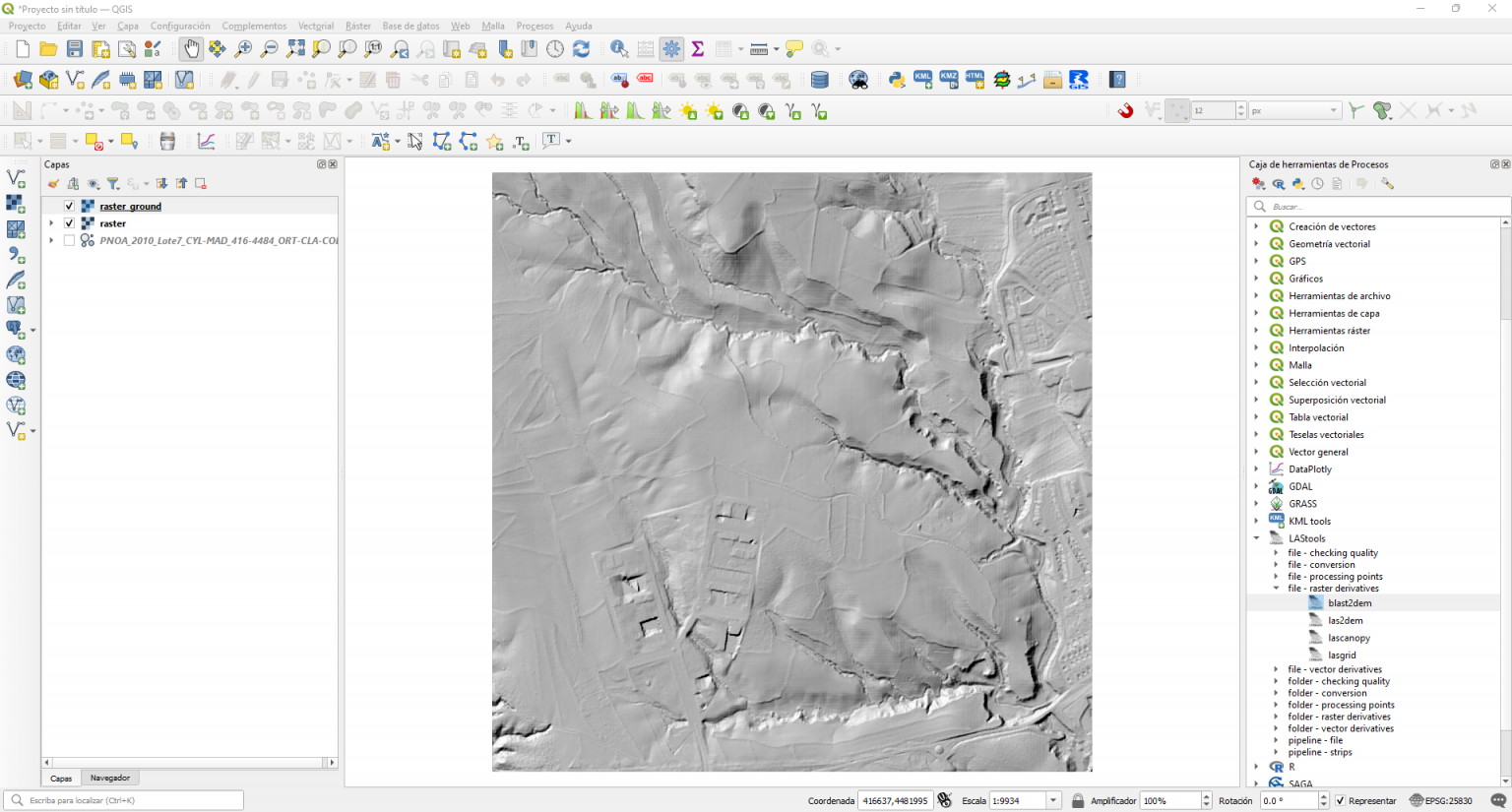Screen dimensions: 1512x812
Task: Select the Pan Map tool
Action: [x=191, y=48]
